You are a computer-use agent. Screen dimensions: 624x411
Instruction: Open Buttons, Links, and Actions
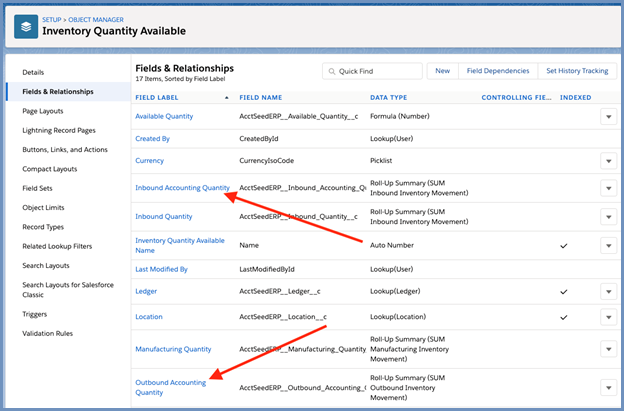pyautogui.click(x=65, y=150)
